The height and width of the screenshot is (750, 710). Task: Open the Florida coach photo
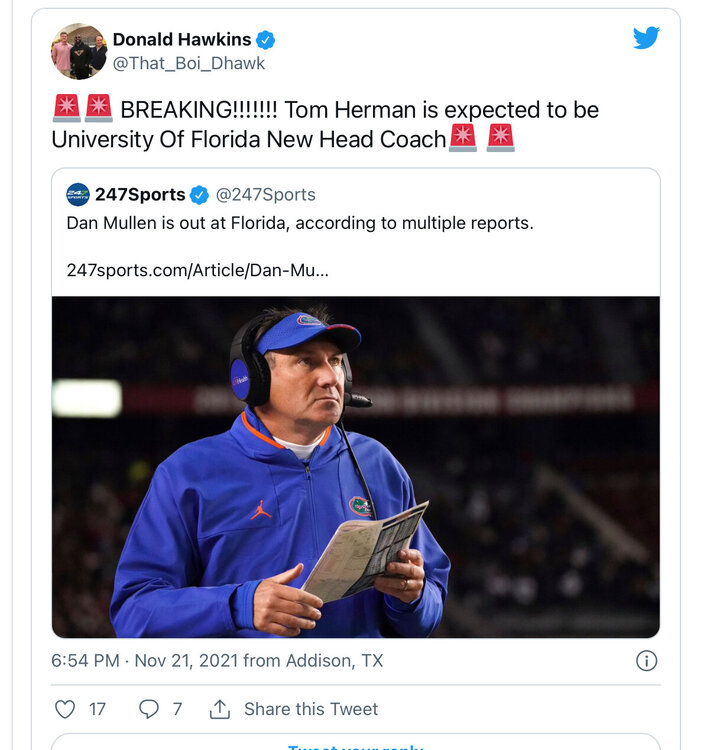[355, 466]
